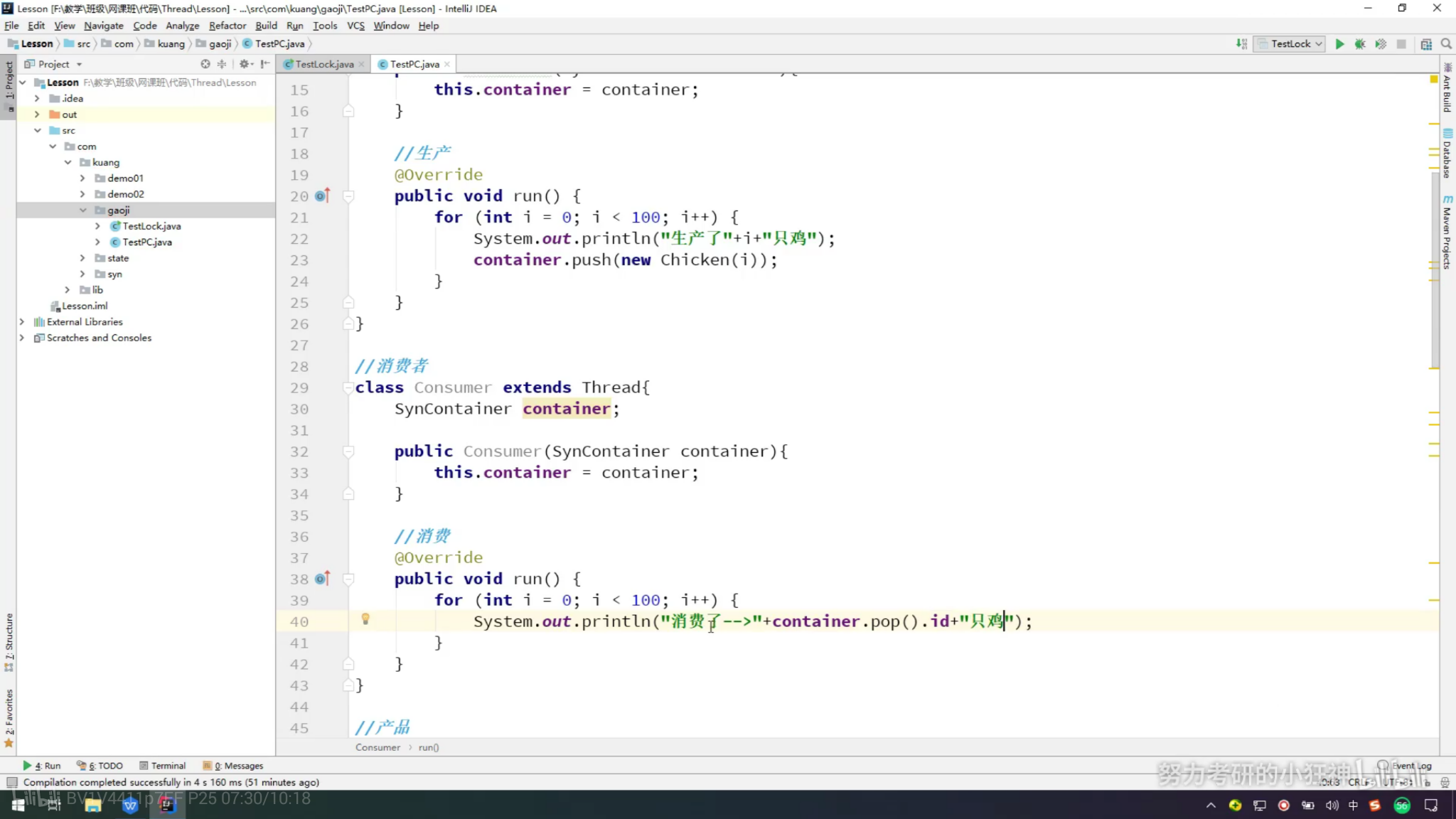
Task: Expand the lib folder
Action: (x=68, y=290)
